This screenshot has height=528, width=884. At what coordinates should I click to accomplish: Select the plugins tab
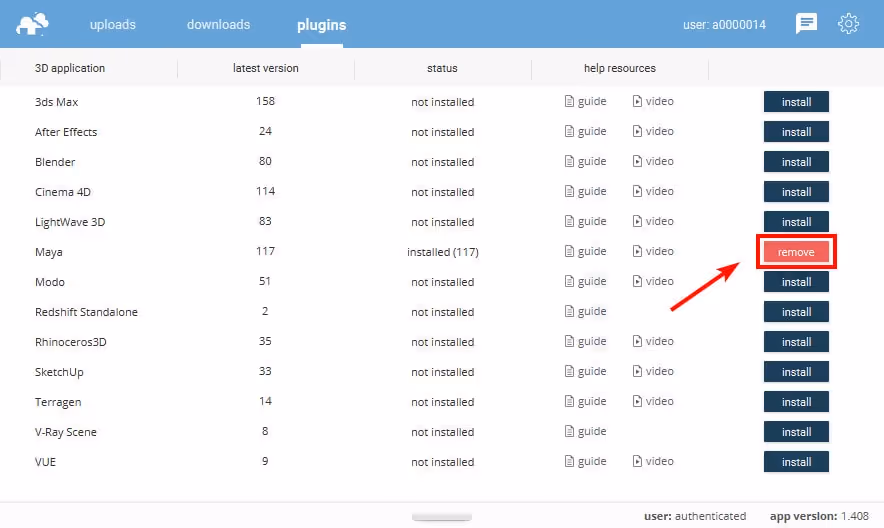321,25
